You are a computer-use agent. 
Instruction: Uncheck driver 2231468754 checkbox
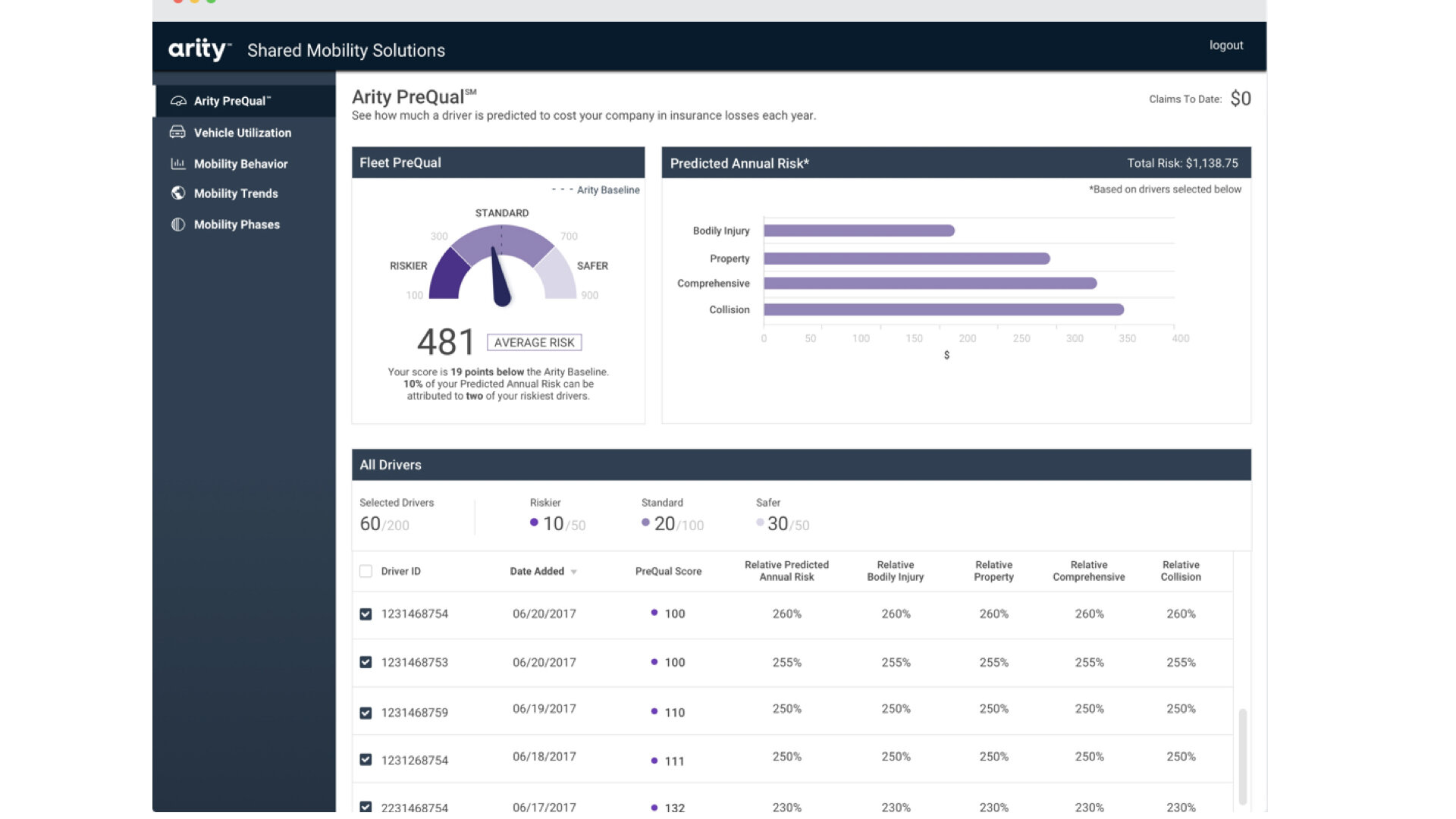(x=366, y=807)
